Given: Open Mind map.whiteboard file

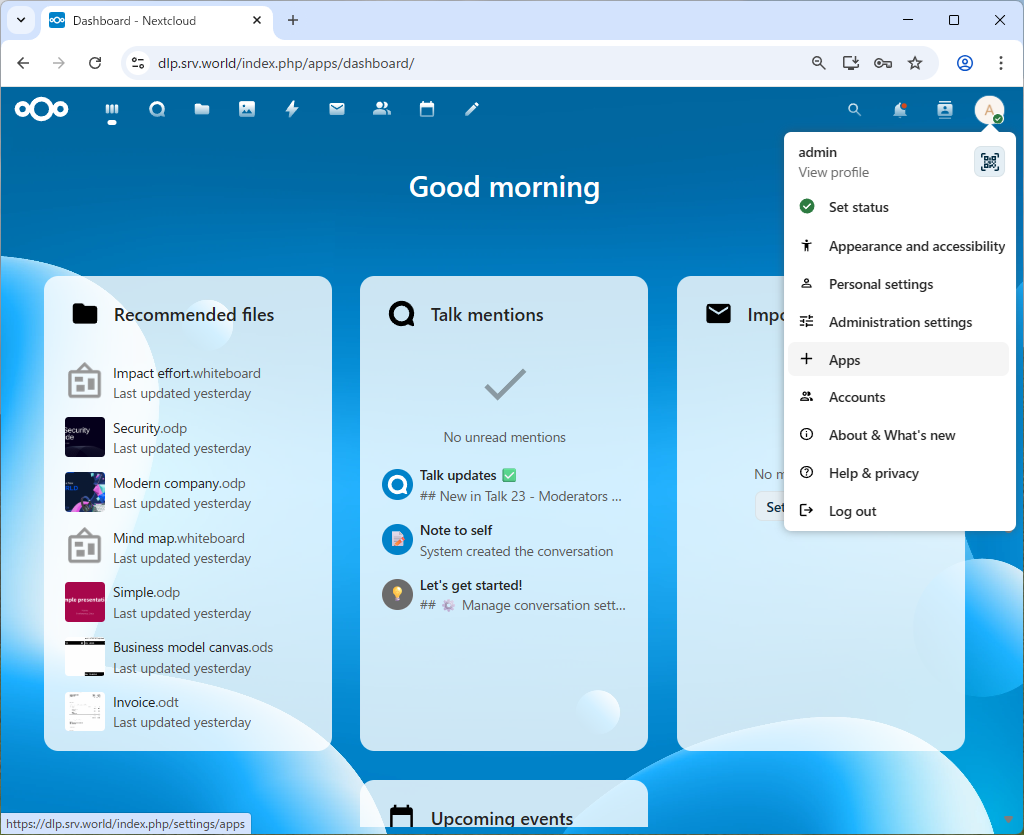Looking at the screenshot, I should click(187, 547).
